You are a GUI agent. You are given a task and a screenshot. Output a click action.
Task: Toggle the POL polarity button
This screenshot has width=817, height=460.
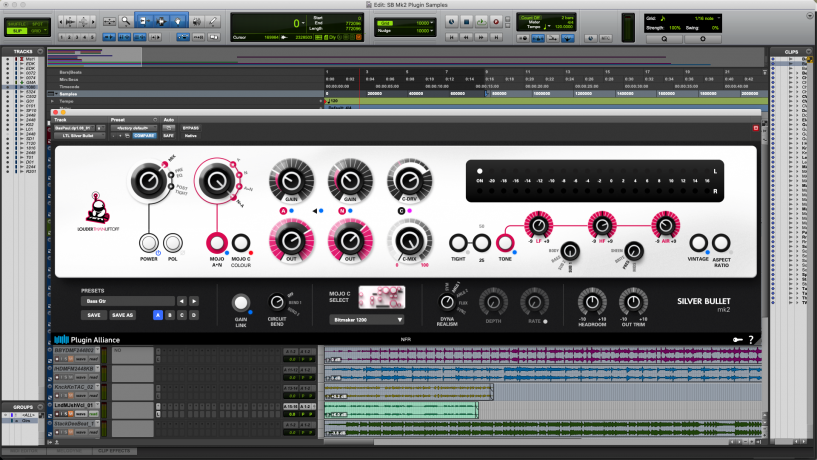click(173, 243)
